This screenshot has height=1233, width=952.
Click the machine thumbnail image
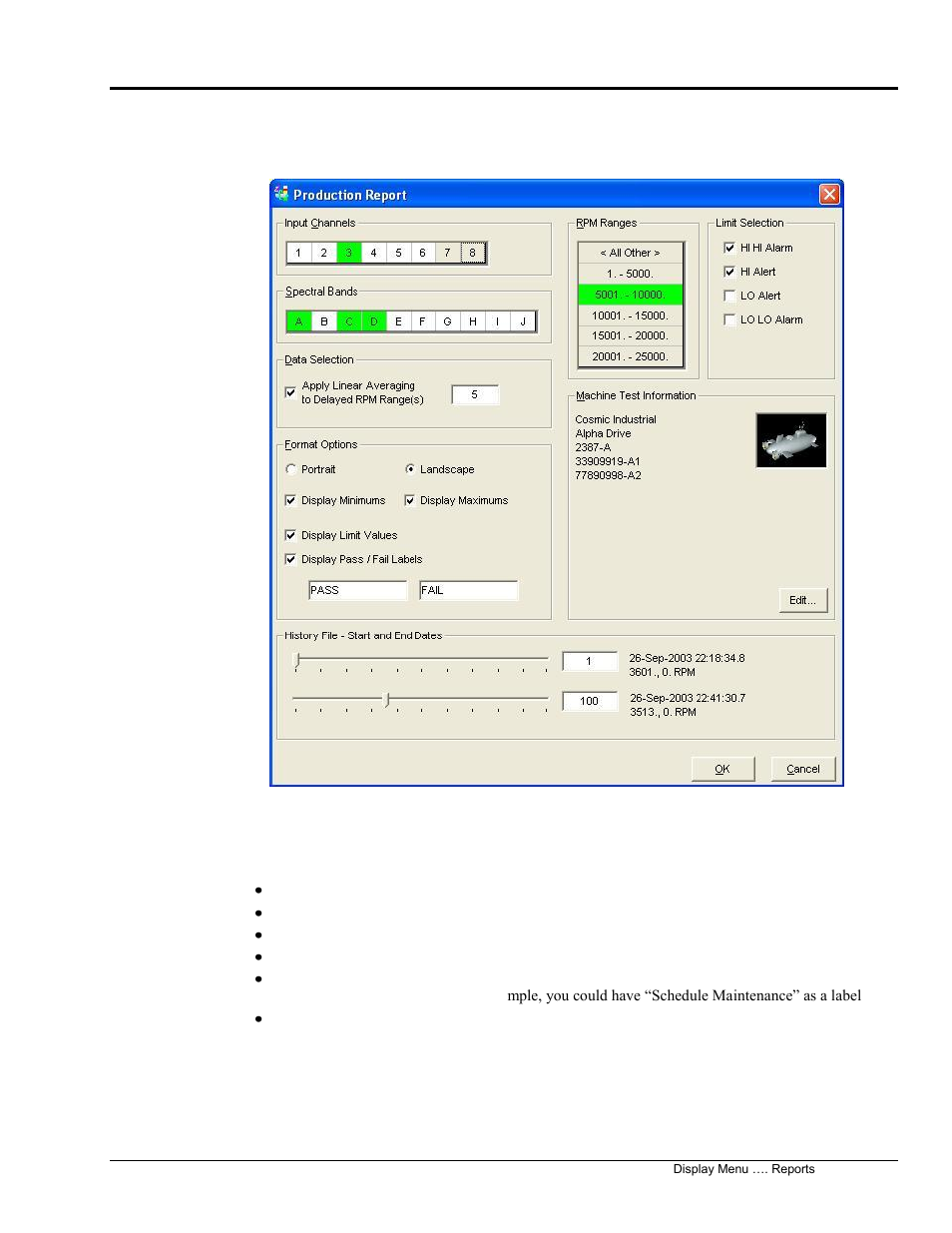coord(791,440)
